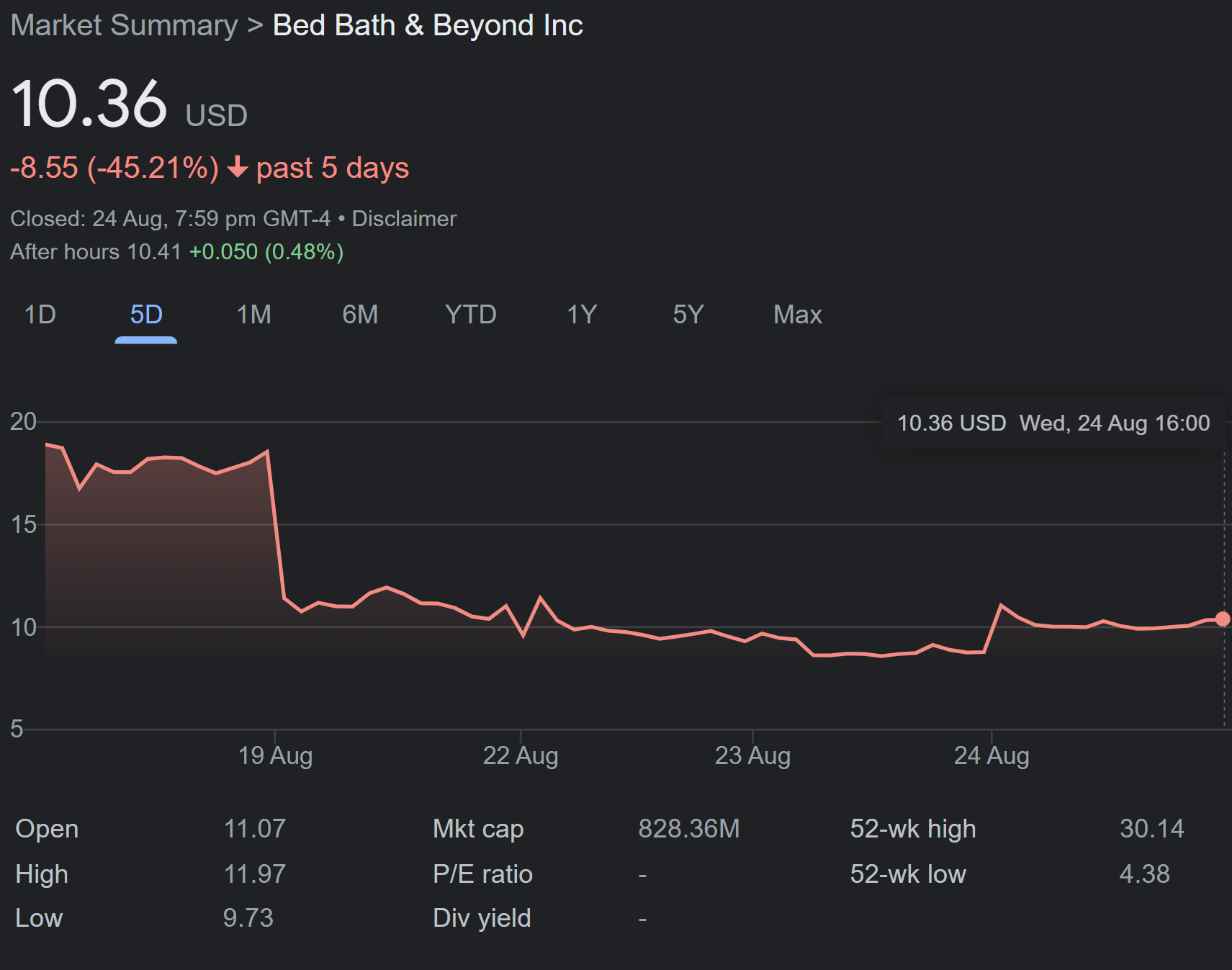
Task: Click the price tooltip showing 10.36 USD
Action: 1053,423
